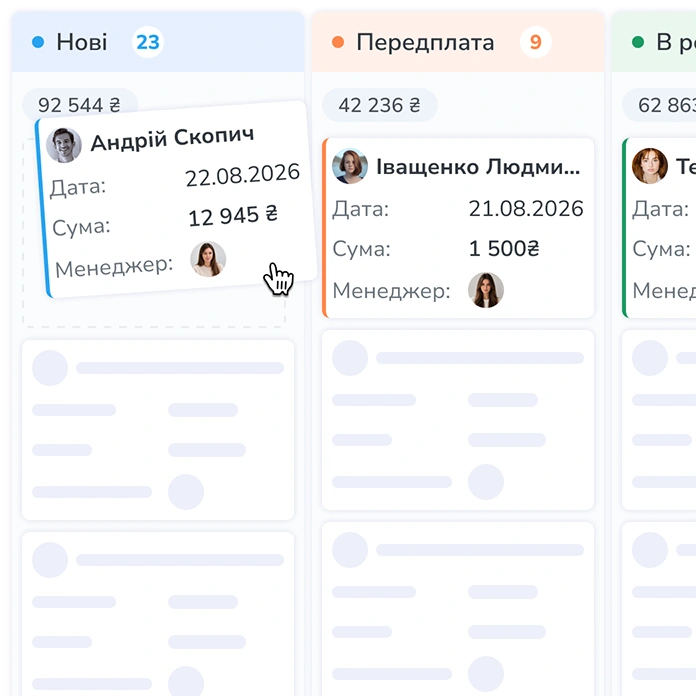Click the orange status dot beside Передплата

(x=338, y=42)
